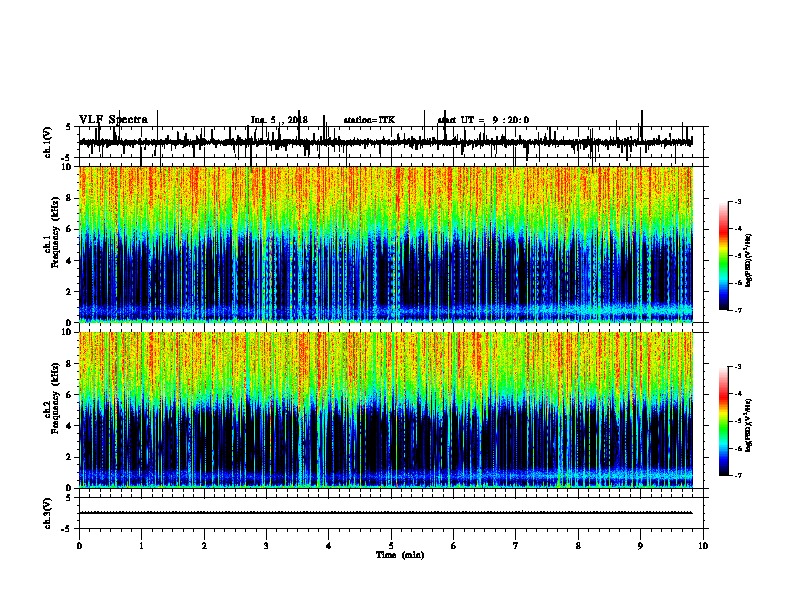792x612 pixels.
Task: Select the "ch.1(V)" axis label
Action: [48, 142]
